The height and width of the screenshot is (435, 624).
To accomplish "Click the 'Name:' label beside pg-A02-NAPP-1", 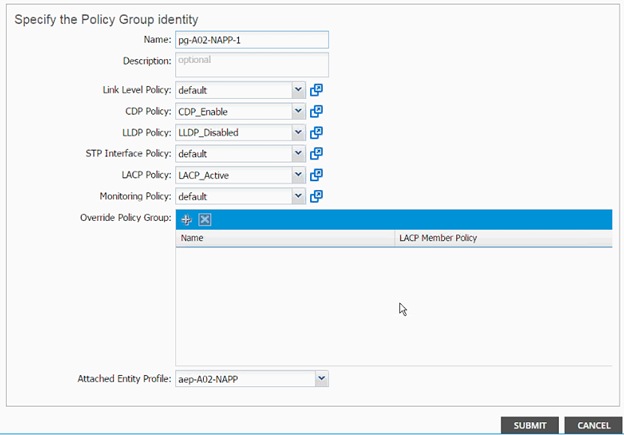I will tap(158, 39).
